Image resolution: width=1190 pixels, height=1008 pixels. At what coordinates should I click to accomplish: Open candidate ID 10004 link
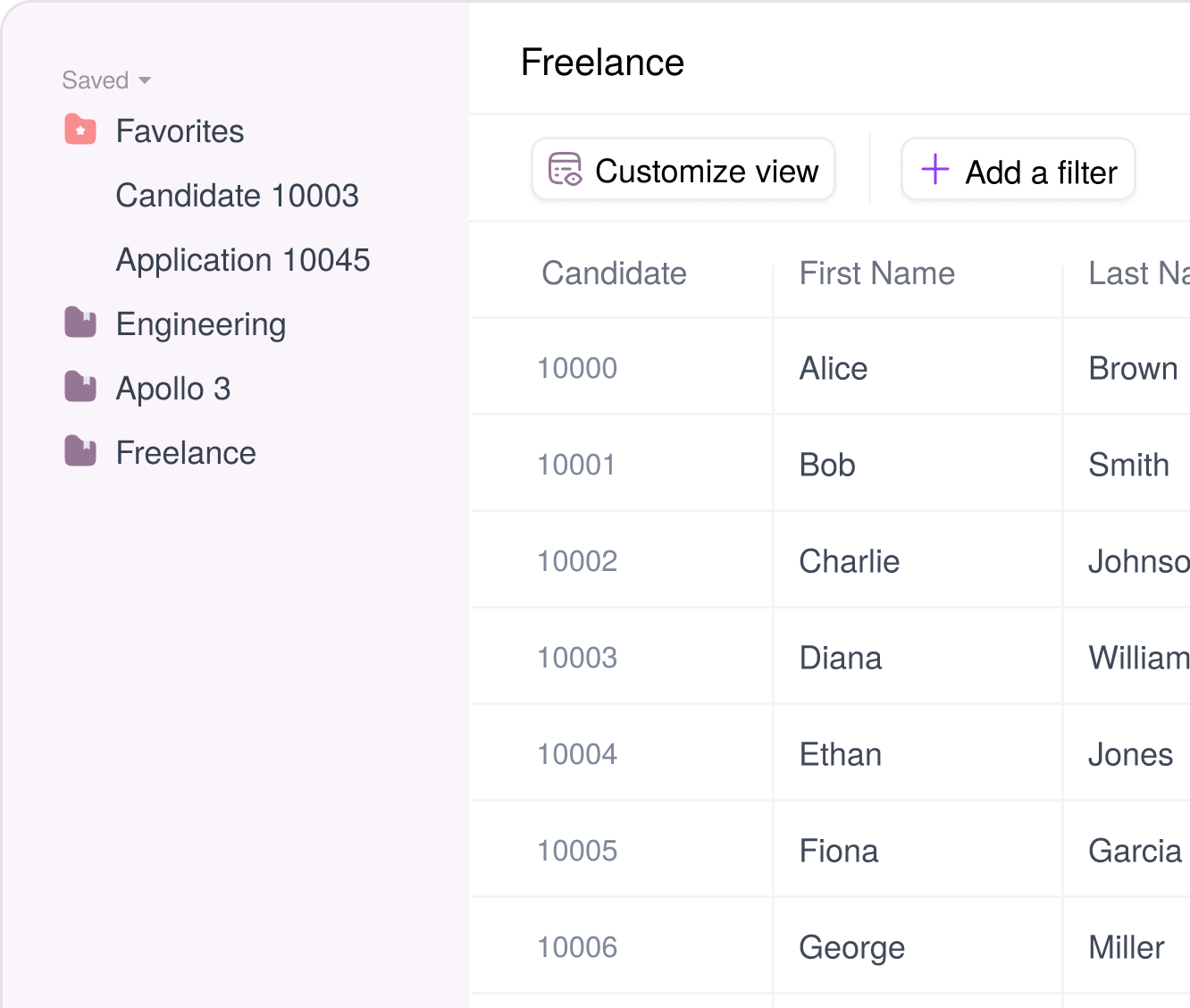tap(577, 754)
